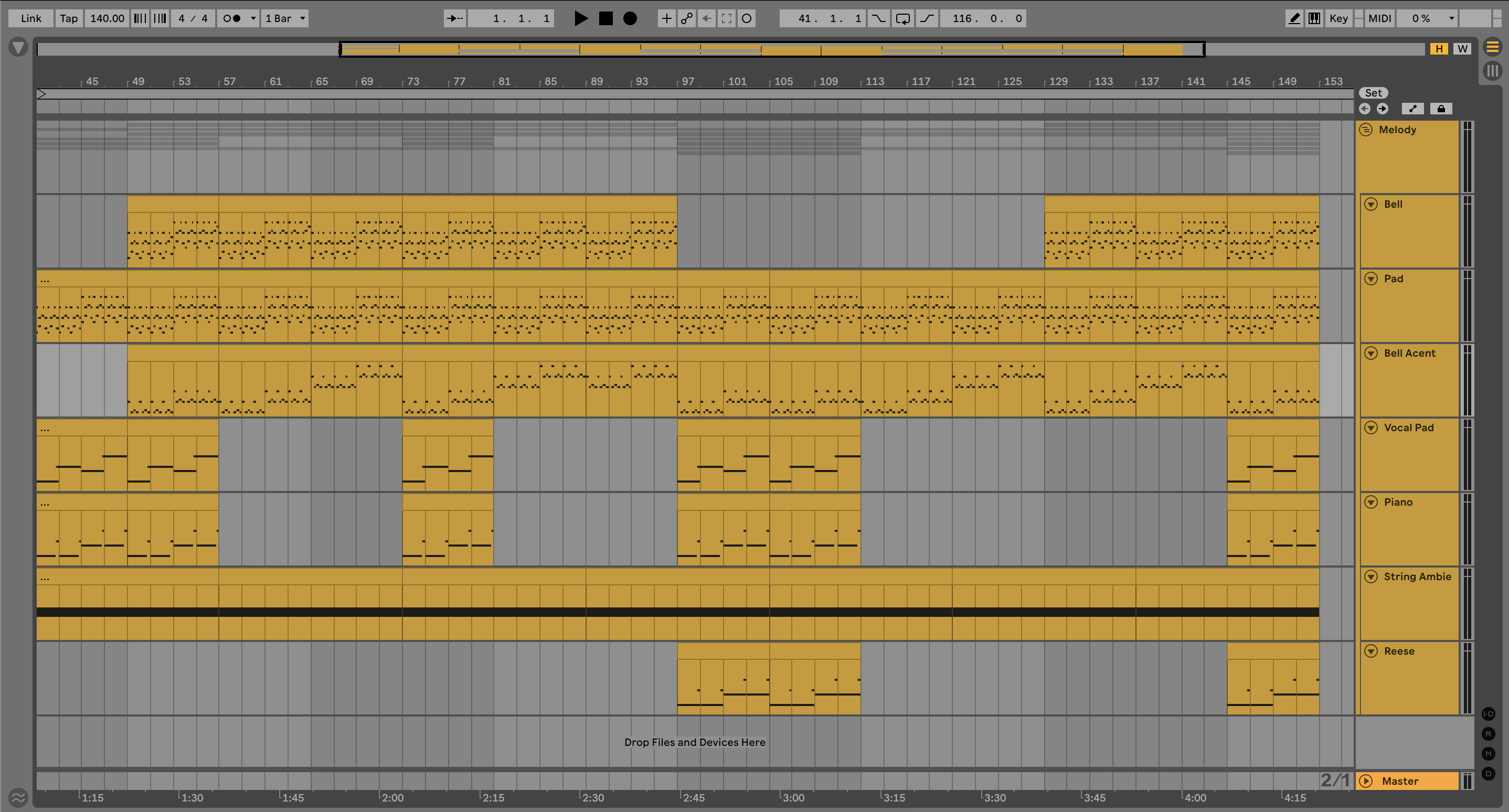This screenshot has height=812, width=1509.
Task: Toggle Key Map Mode switch
Action: click(1338, 18)
